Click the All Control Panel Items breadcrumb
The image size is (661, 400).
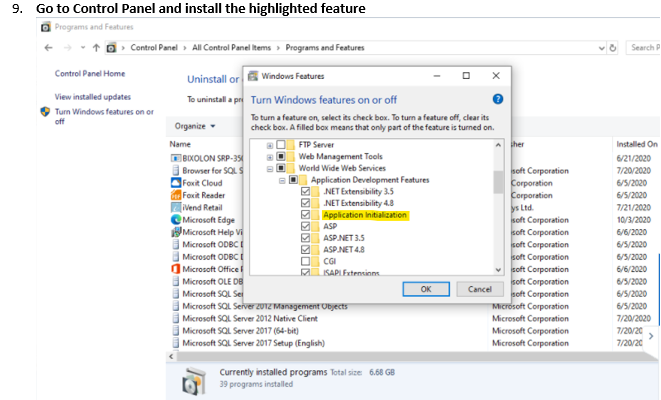[231, 48]
